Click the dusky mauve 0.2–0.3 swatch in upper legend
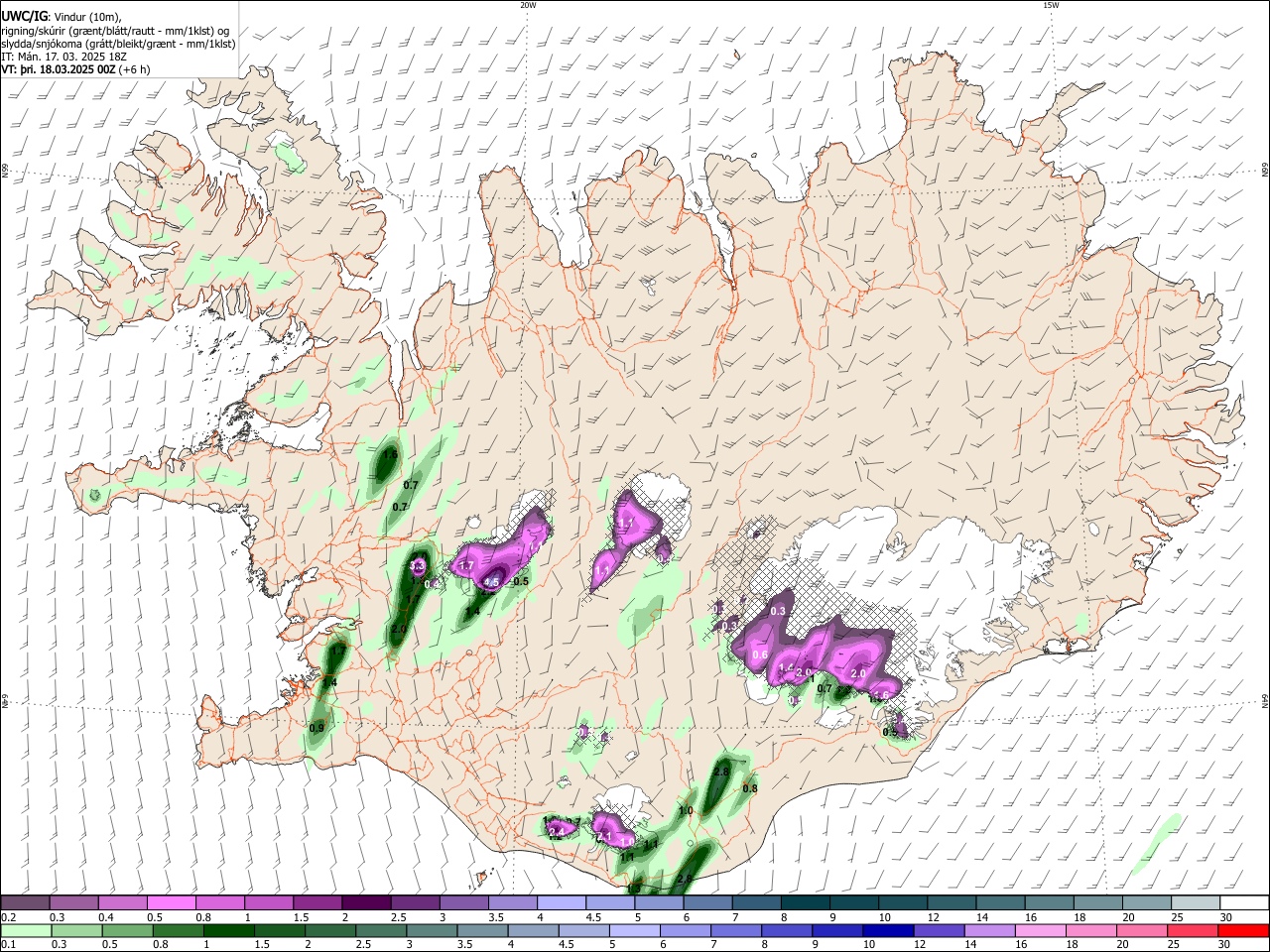Viewport: 1270px width, 952px height. click(x=25, y=903)
